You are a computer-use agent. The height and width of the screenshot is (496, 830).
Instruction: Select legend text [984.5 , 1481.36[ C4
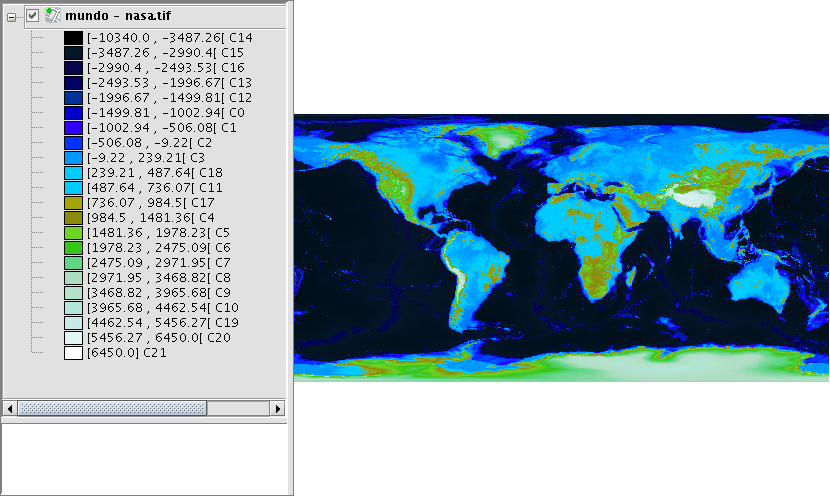point(151,218)
